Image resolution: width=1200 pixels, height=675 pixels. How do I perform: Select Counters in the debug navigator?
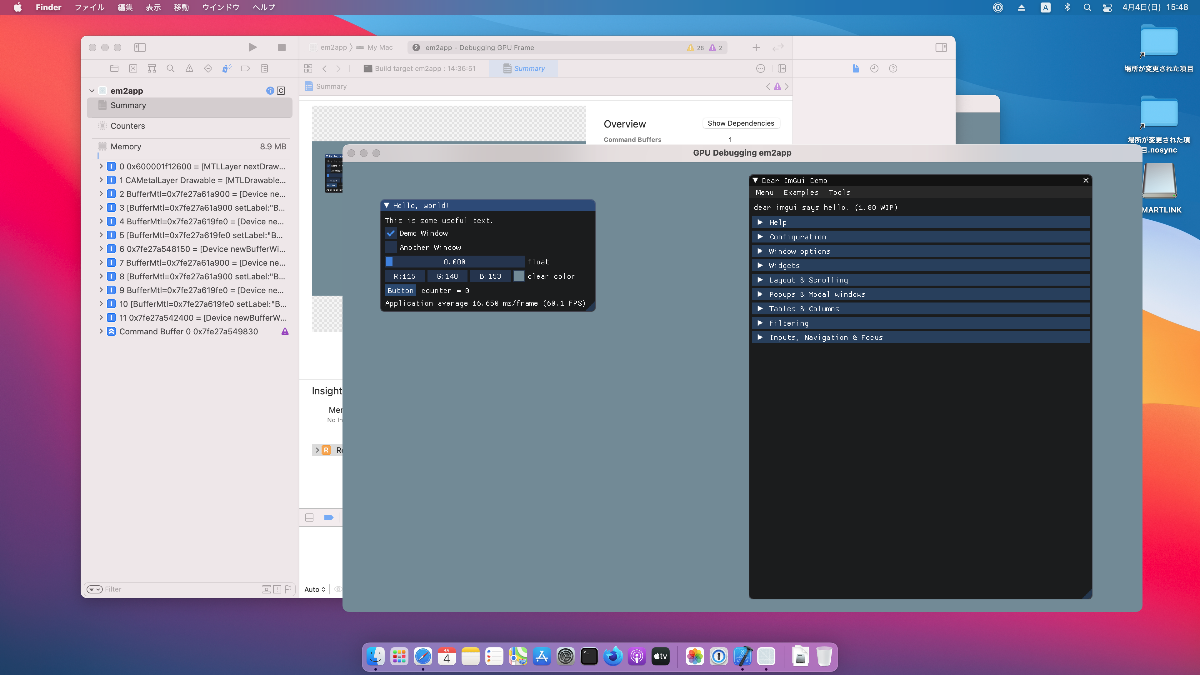[128, 126]
